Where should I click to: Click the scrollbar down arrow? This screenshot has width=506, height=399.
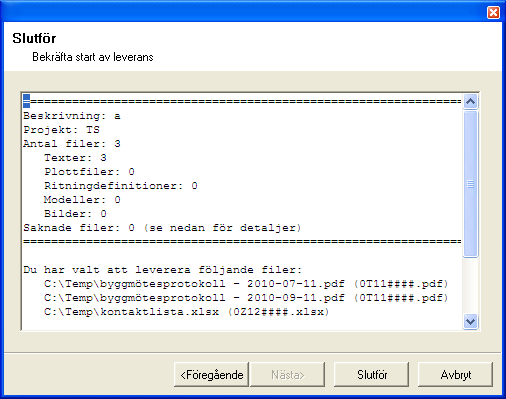click(x=470, y=322)
